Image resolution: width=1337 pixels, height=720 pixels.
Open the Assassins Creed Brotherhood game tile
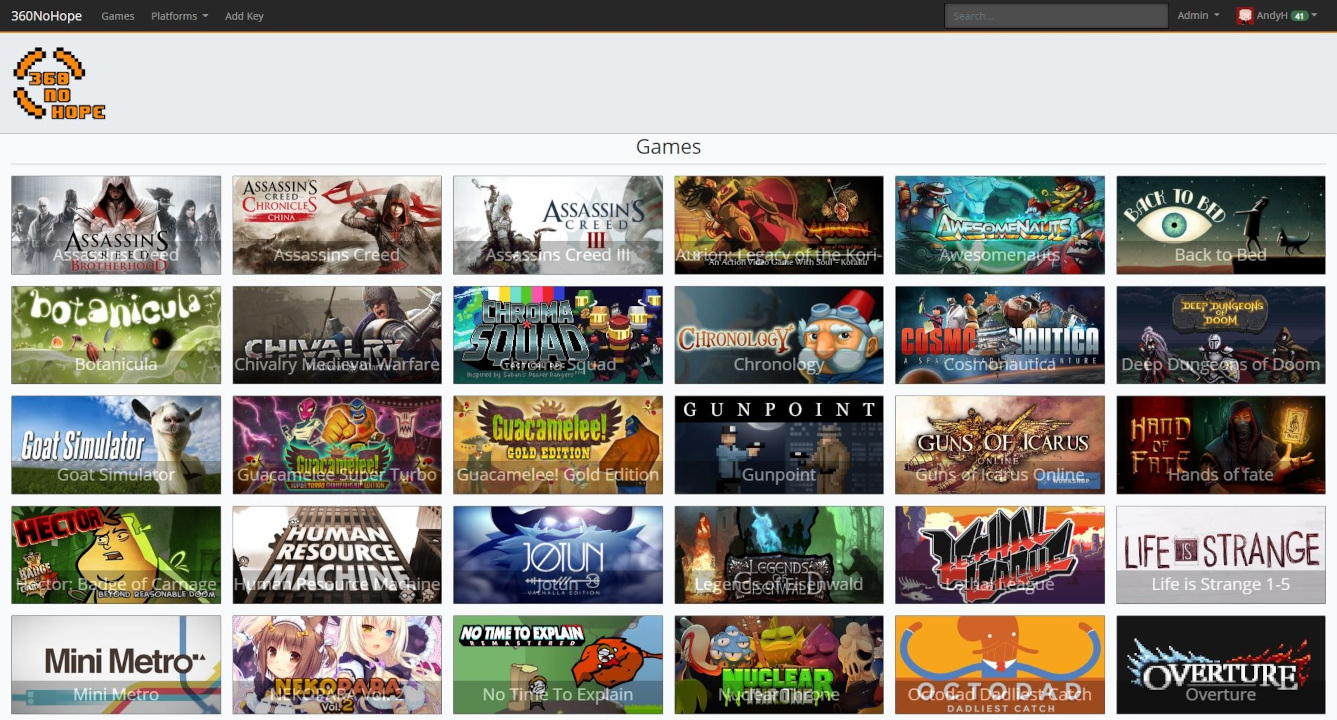116,225
